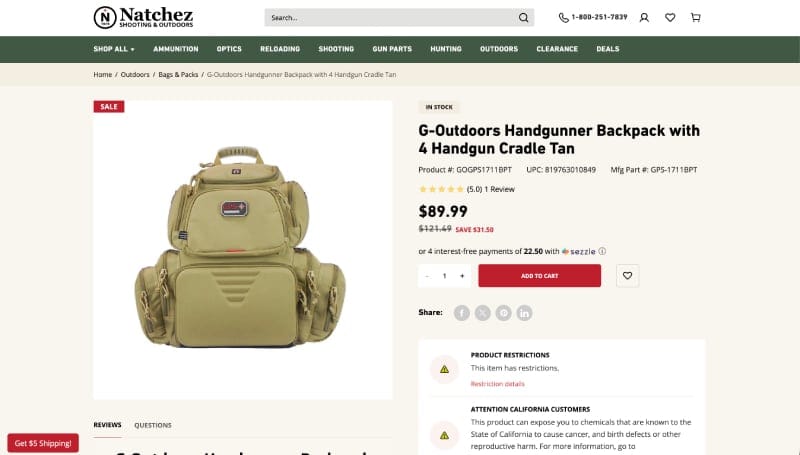800x455 pixels.
Task: Share product on Pinterest
Action: 504,313
